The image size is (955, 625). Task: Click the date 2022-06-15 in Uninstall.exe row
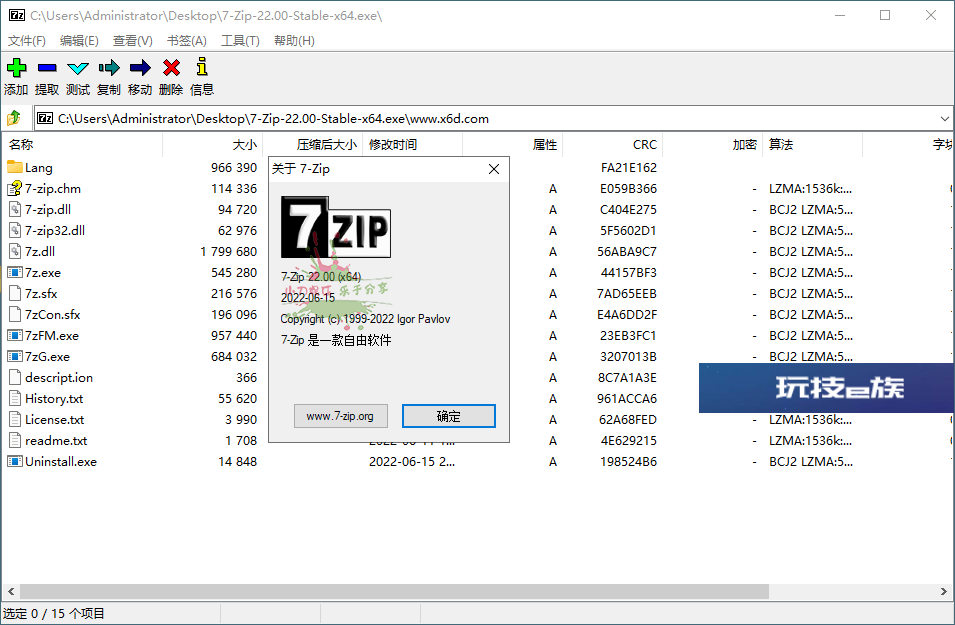(x=412, y=462)
